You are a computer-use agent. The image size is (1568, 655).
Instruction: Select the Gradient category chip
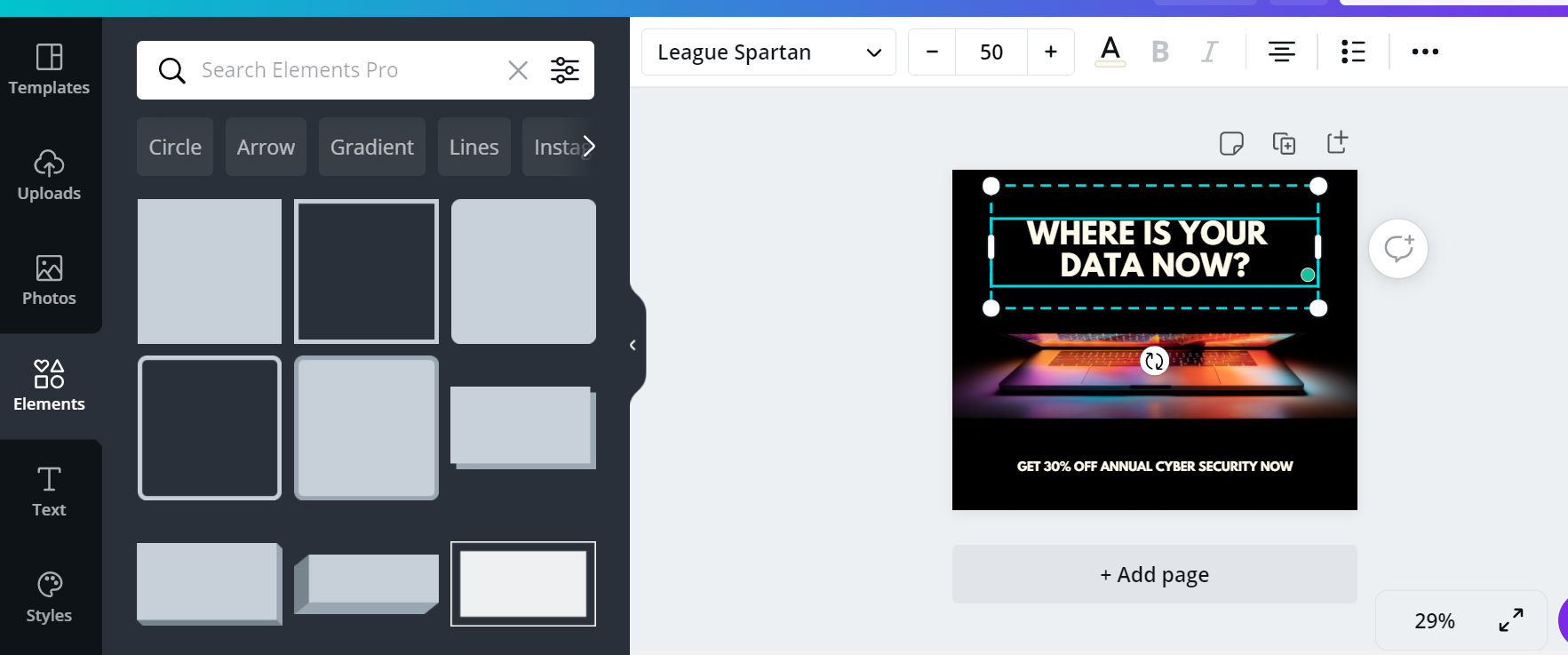pos(371,147)
